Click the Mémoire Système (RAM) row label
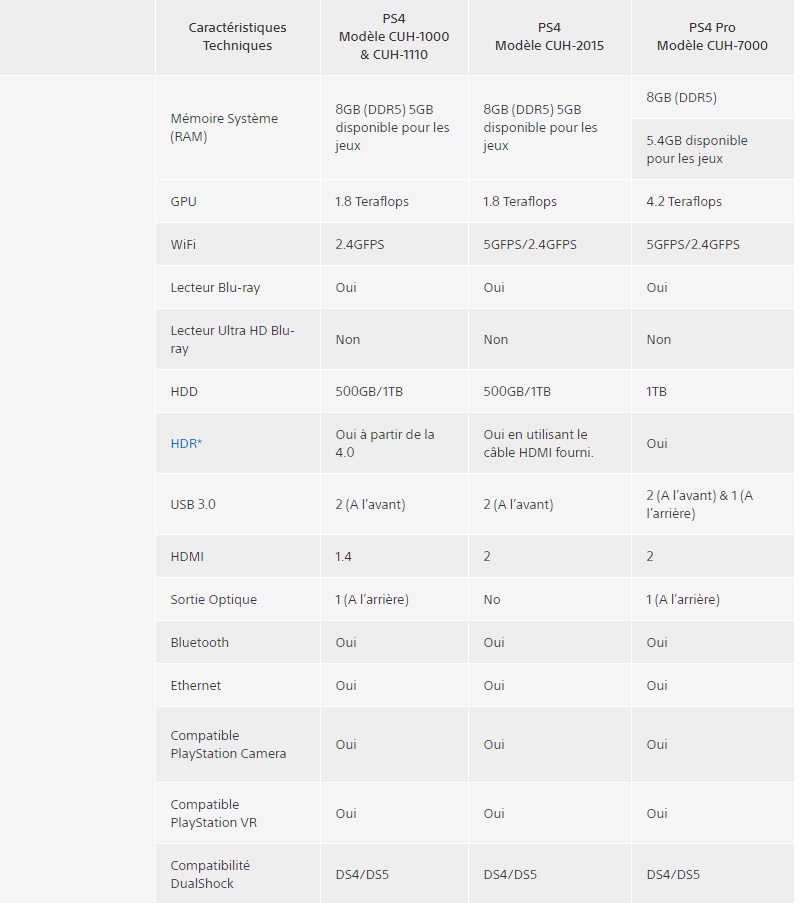 tap(224, 127)
